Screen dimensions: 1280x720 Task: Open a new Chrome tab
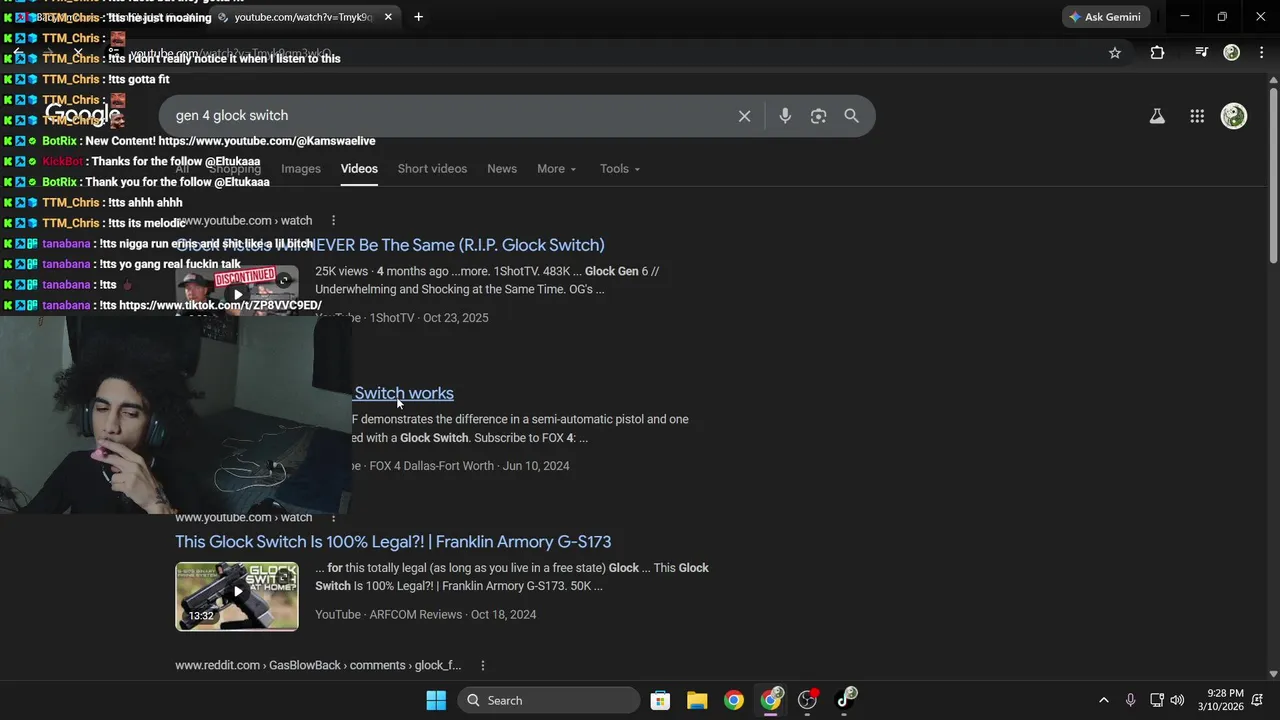point(418,17)
